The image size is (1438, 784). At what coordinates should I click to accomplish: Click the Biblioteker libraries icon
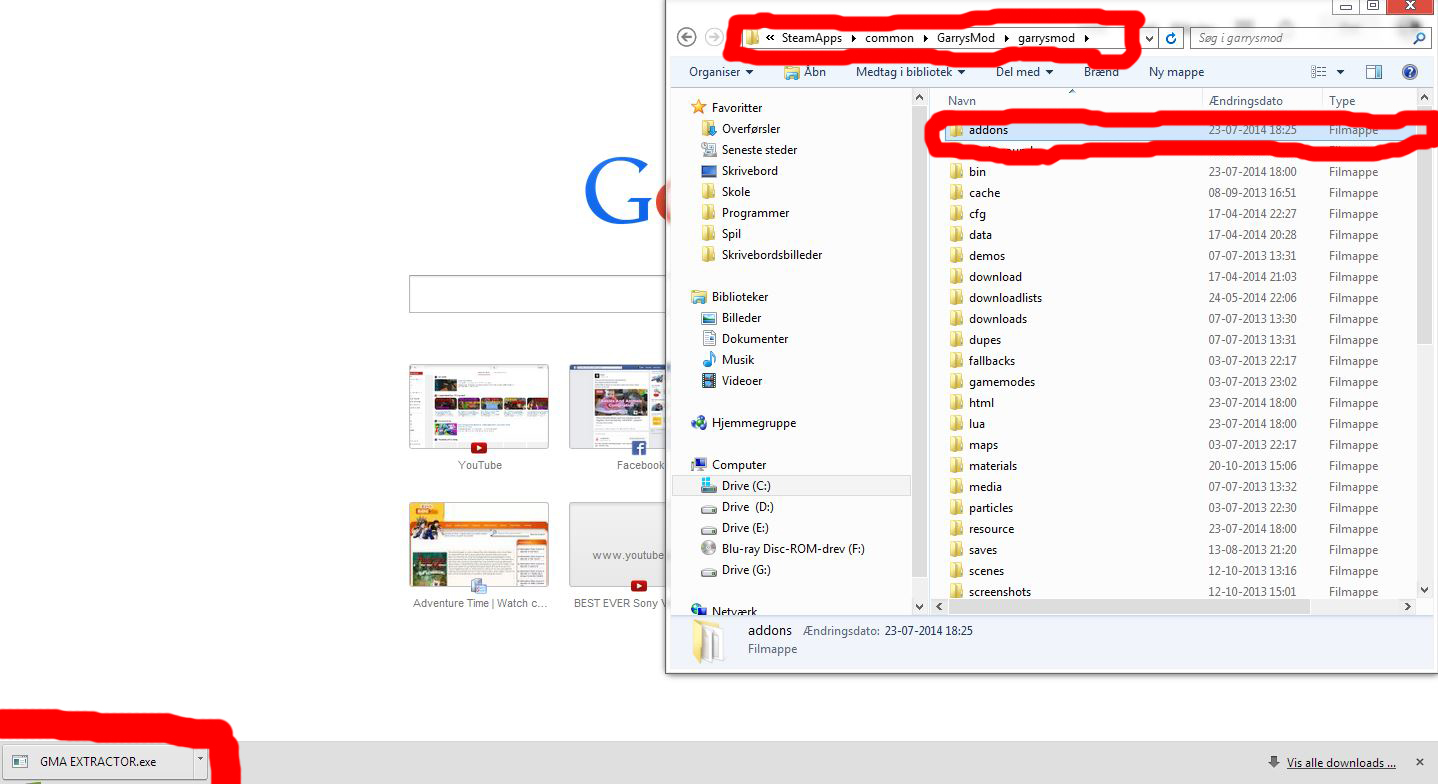click(699, 296)
